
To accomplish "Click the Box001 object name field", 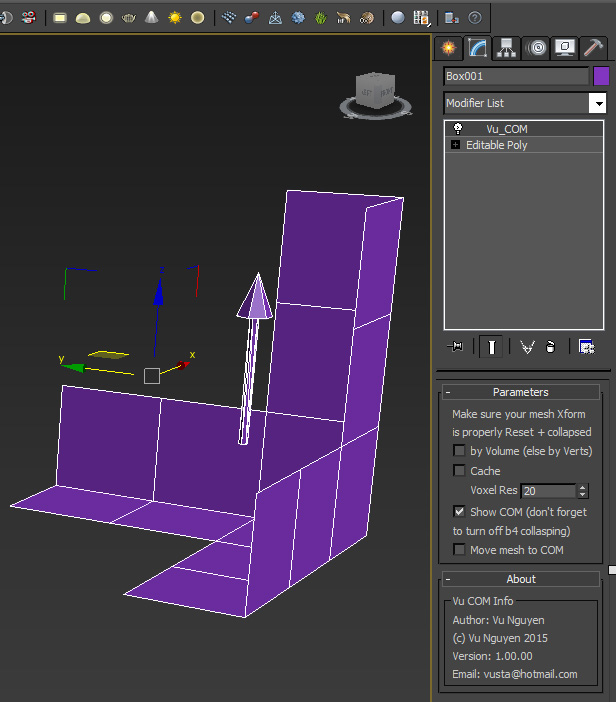I will 516,76.
